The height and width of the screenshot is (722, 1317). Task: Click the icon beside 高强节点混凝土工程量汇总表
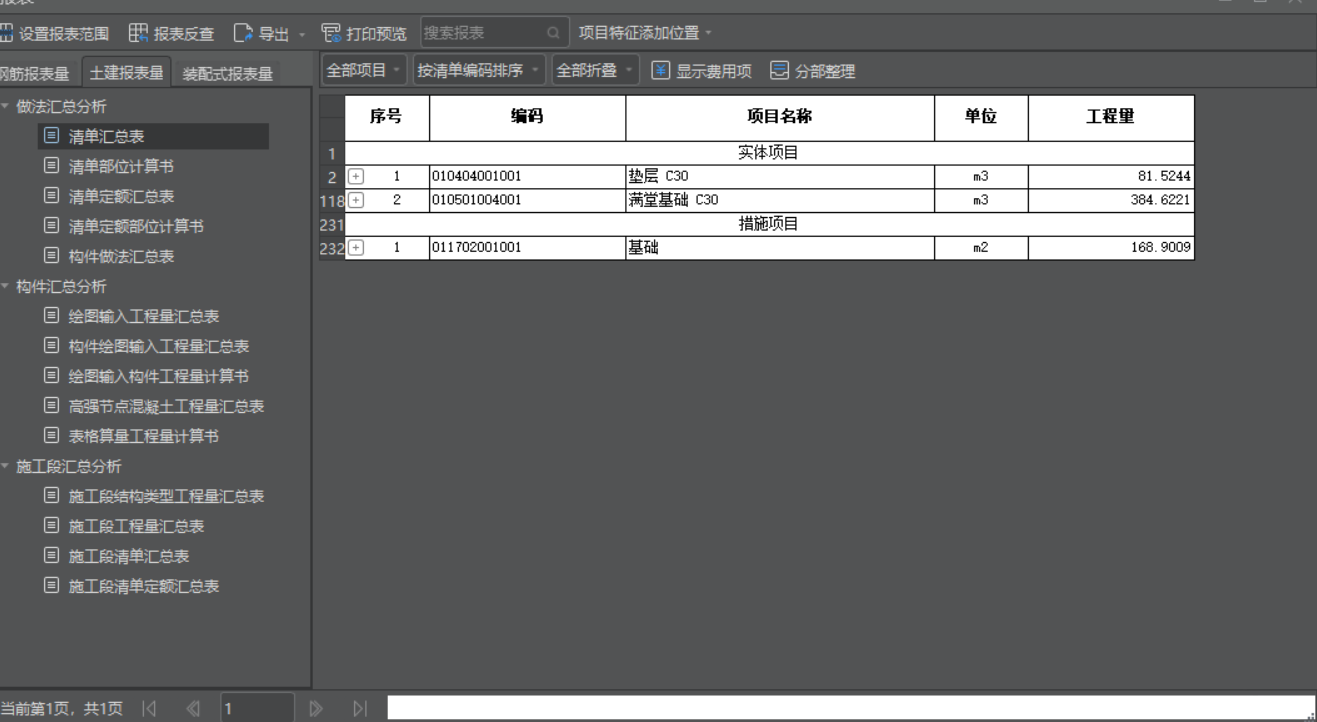51,407
